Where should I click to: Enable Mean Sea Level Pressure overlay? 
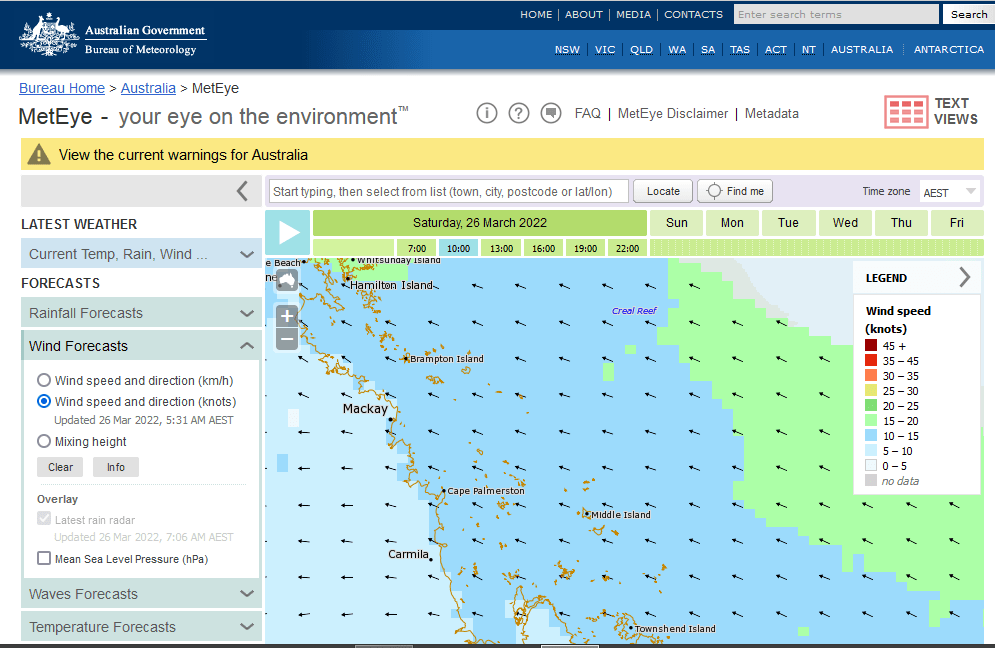pos(44,559)
